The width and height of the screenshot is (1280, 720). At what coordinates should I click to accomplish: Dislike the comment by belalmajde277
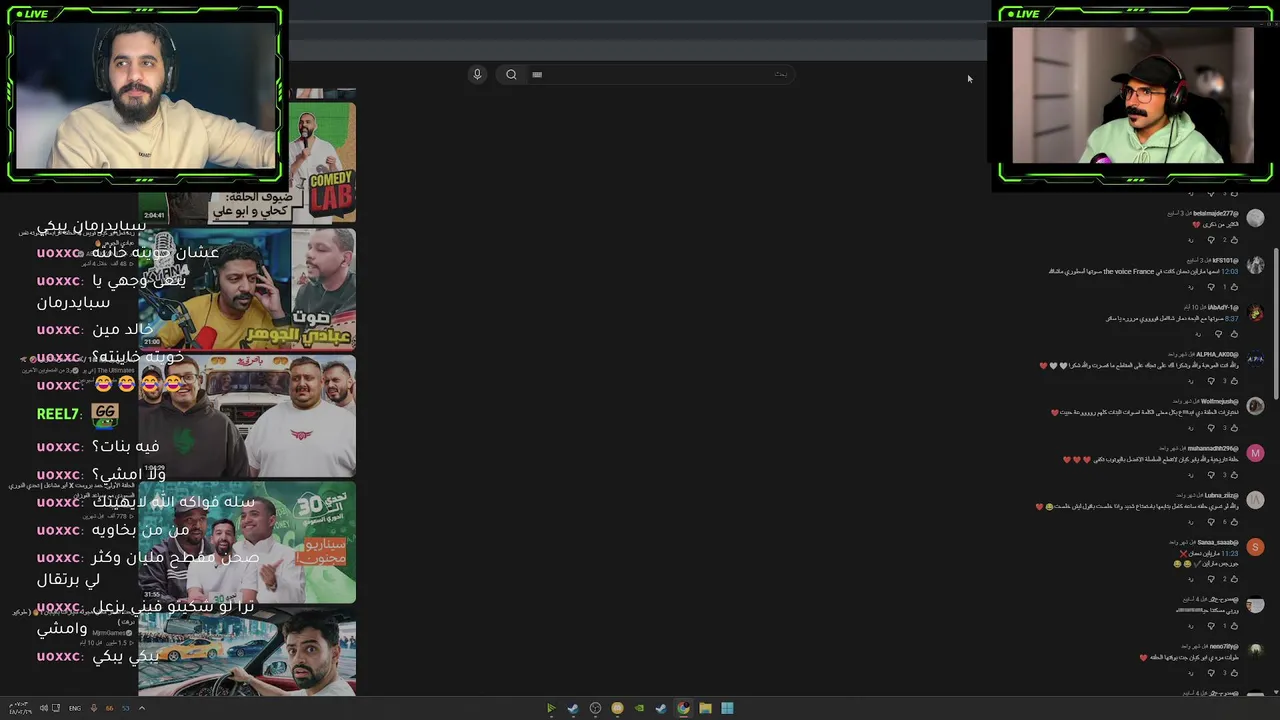[1210, 240]
